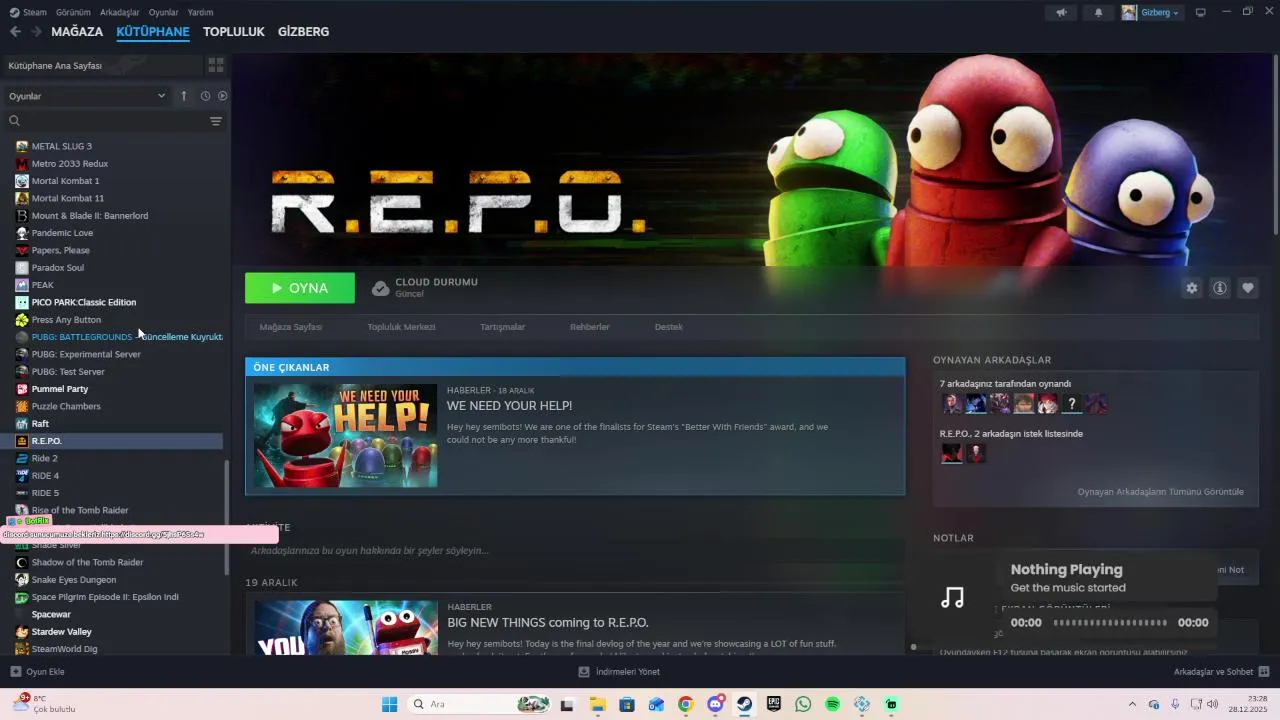The image size is (1280, 720).
Task: Click the sort ascending arrow in sidebar
Action: tap(184, 96)
